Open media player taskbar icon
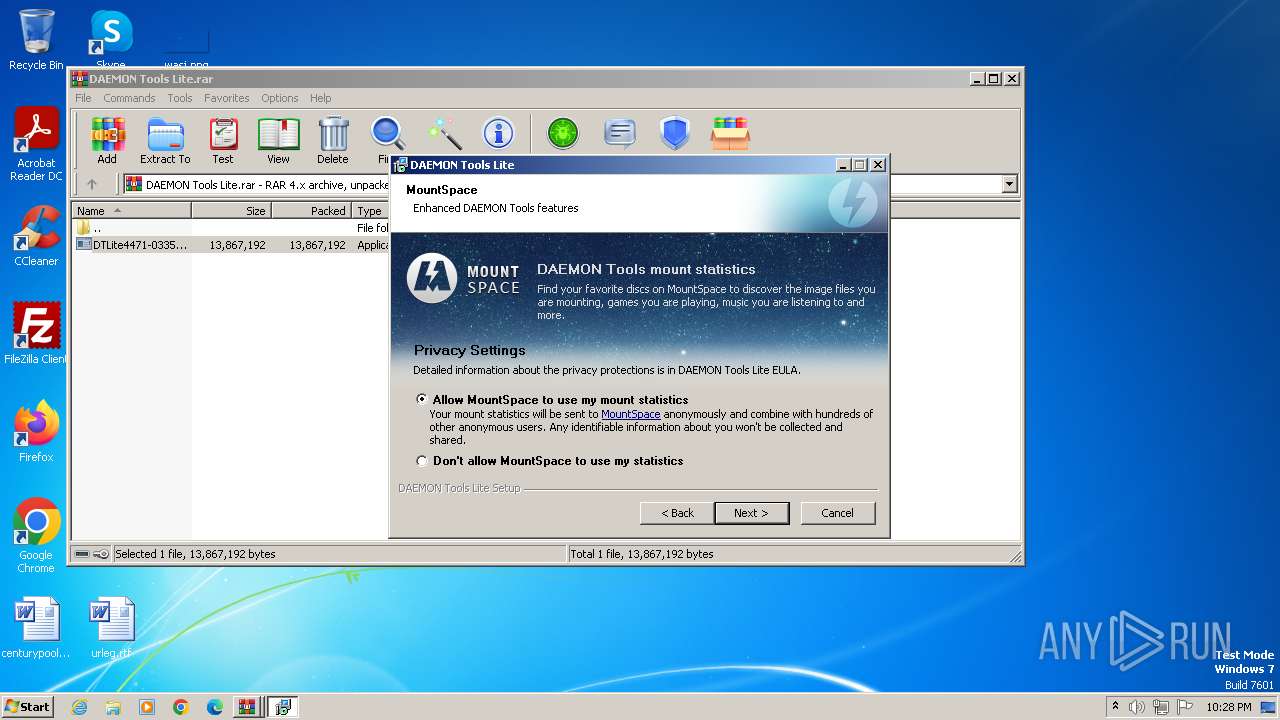1280x720 pixels. 147,707
